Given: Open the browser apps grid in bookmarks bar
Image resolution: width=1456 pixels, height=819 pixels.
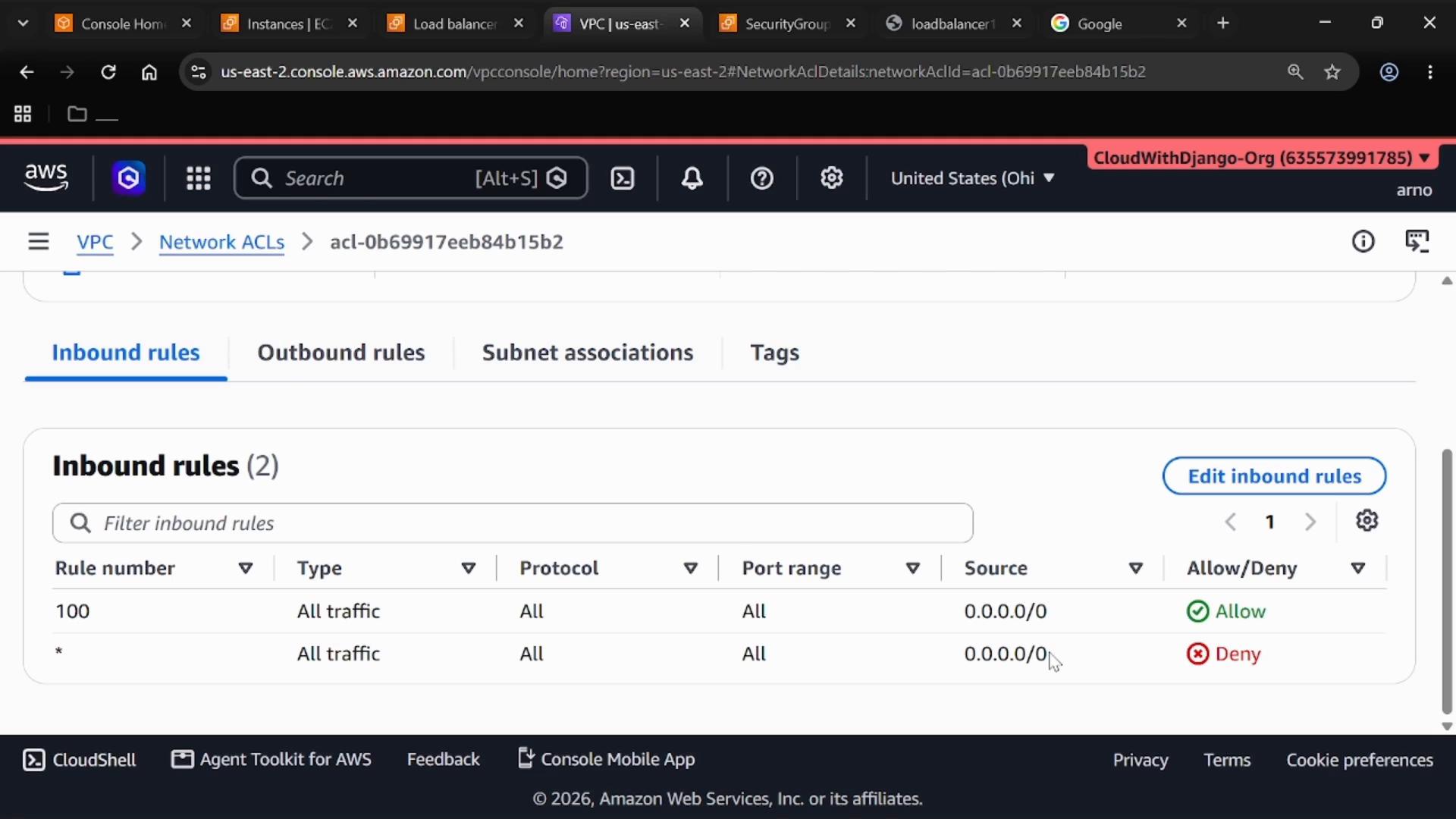Looking at the screenshot, I should pyautogui.click(x=23, y=115).
